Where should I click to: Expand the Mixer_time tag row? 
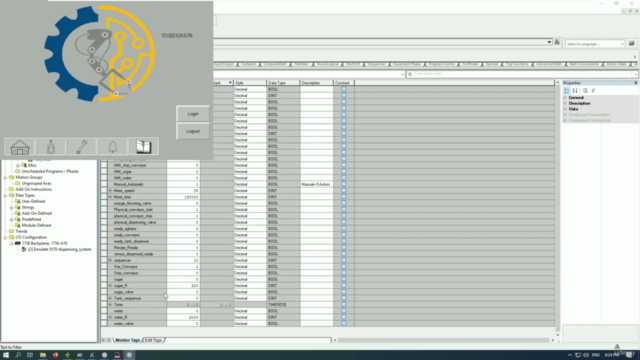click(110, 197)
